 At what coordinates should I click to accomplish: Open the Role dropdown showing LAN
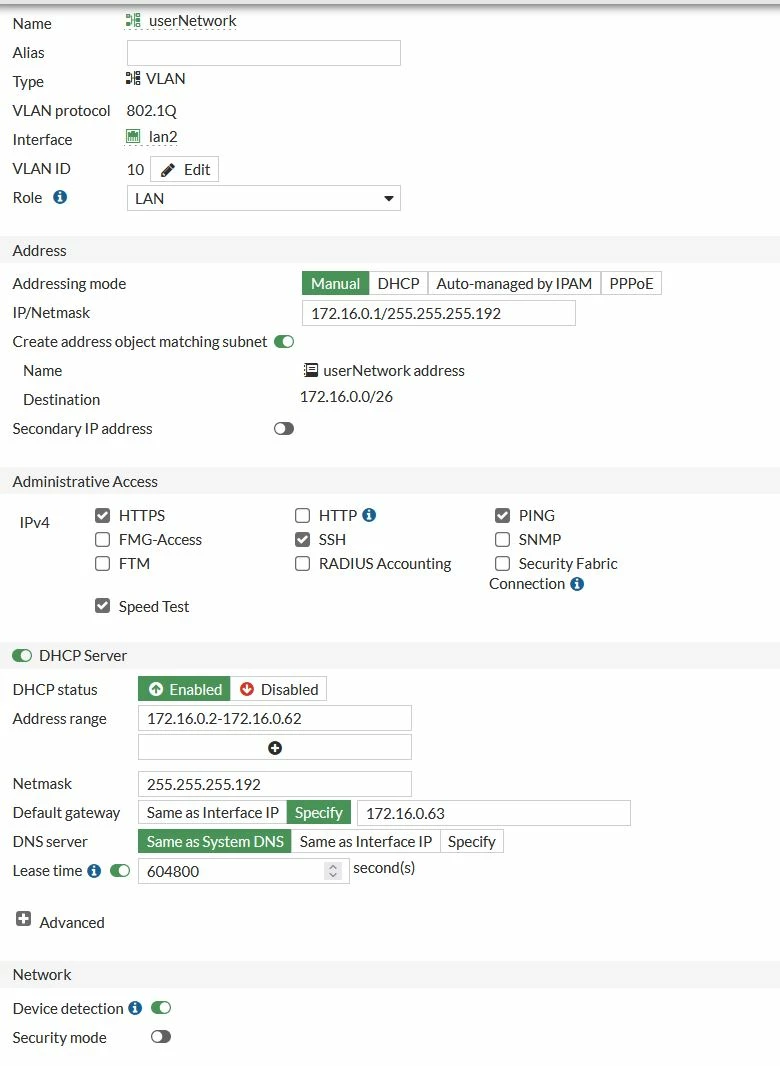point(264,199)
